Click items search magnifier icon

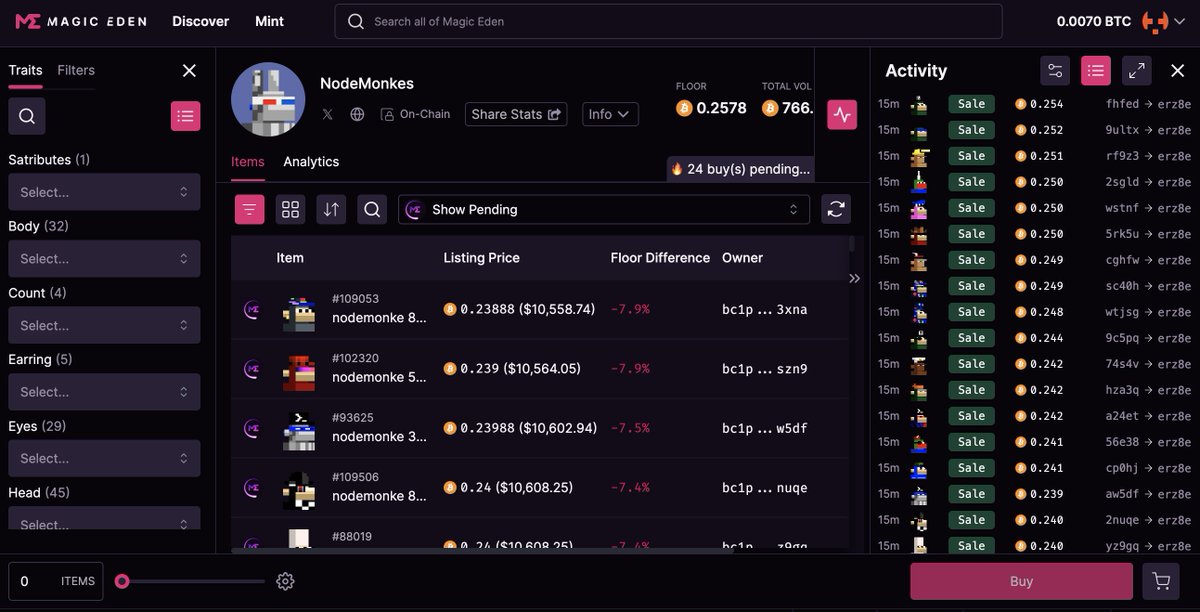[x=372, y=209]
